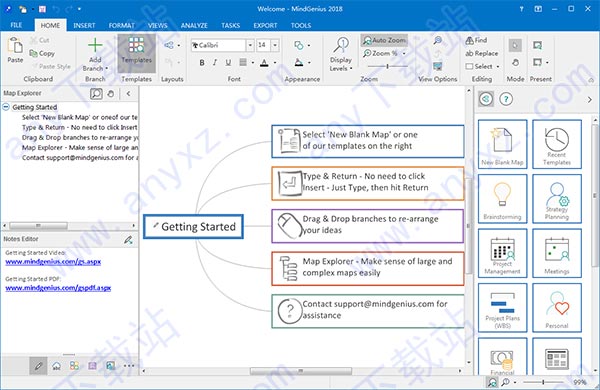Toggle the Auto Zoom button

(x=384, y=40)
